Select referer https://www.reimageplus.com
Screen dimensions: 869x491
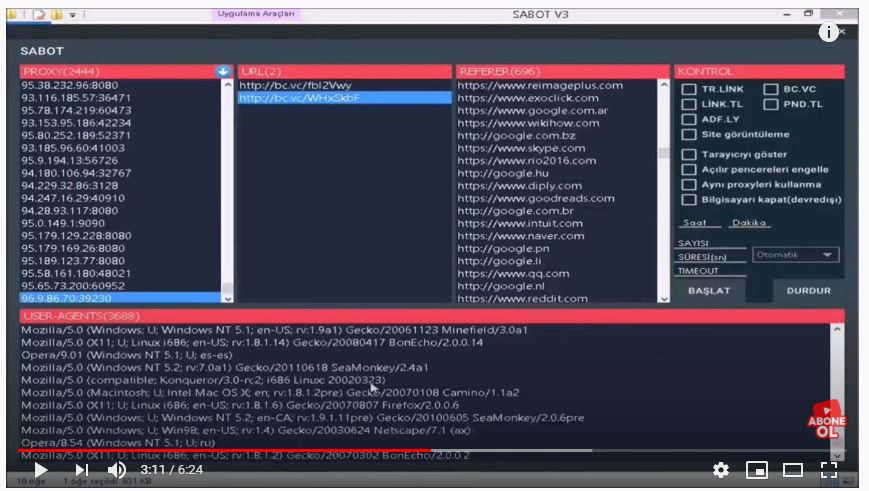[x=556, y=85]
